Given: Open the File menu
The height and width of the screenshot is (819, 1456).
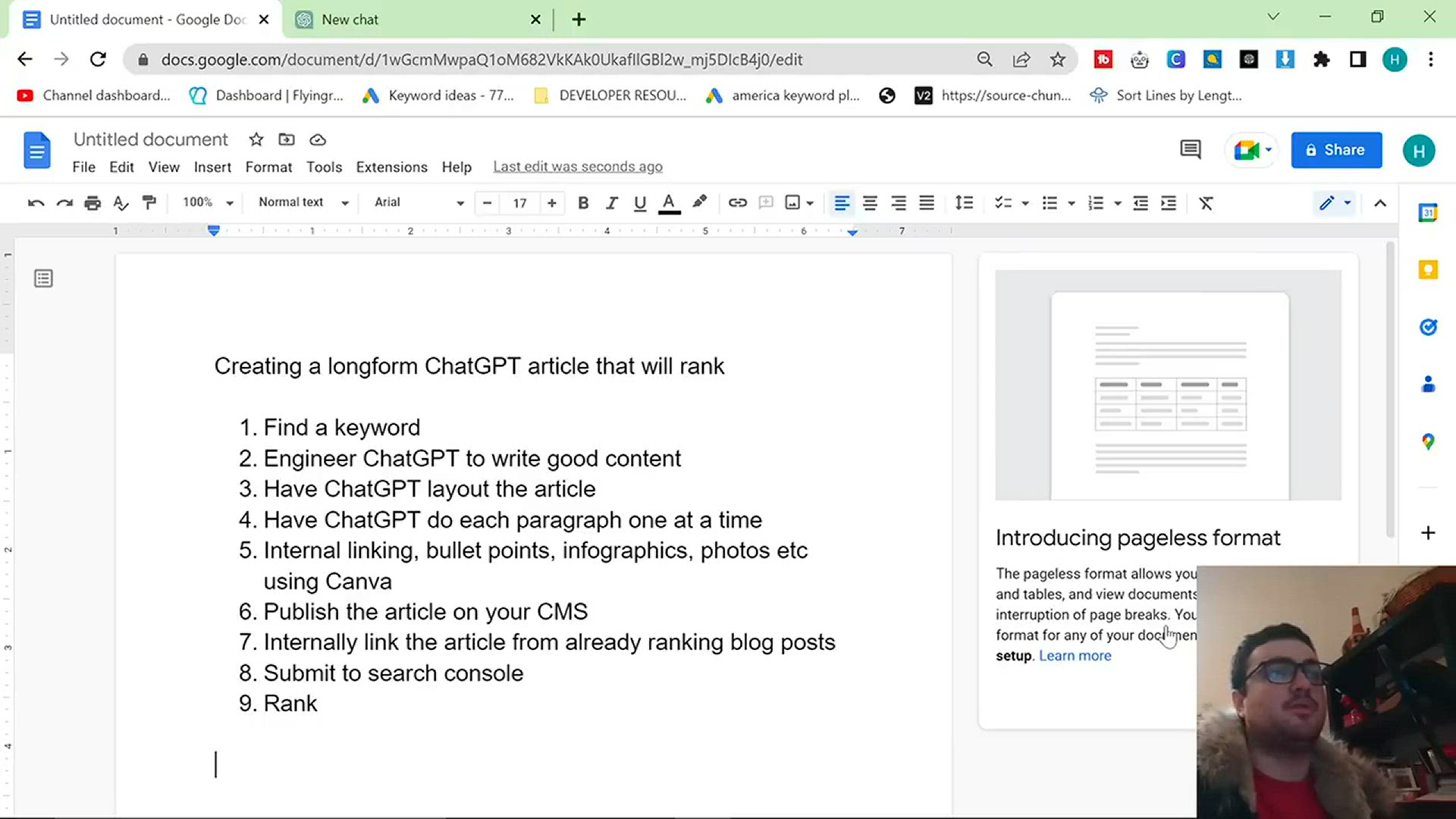Looking at the screenshot, I should [x=83, y=167].
